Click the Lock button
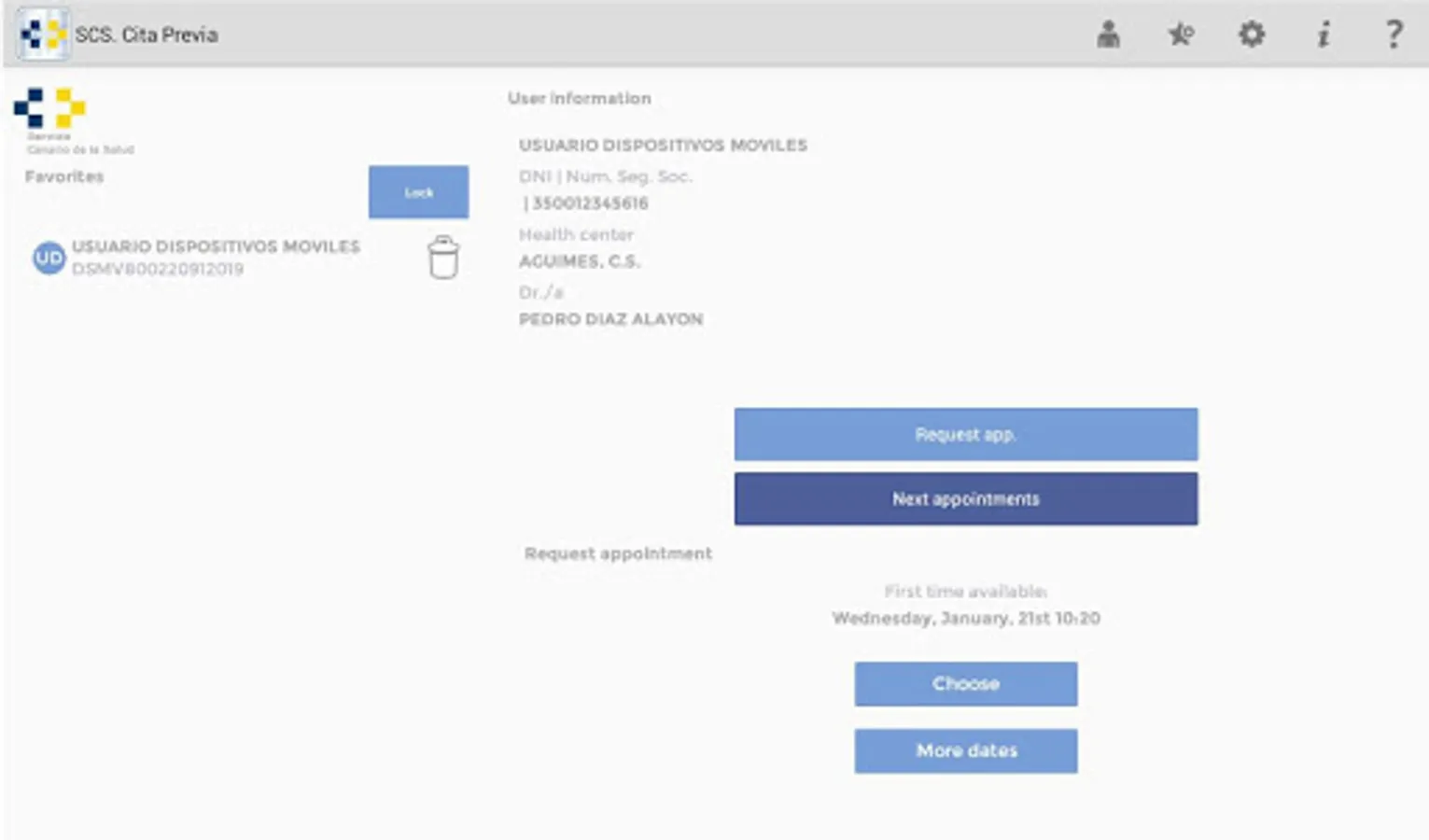The image size is (1429, 840). tap(418, 192)
